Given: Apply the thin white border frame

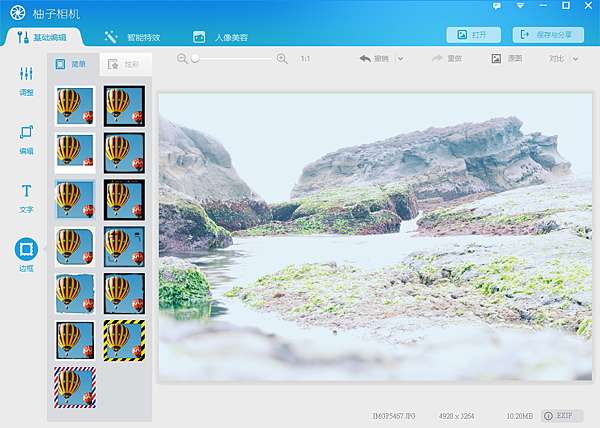Looking at the screenshot, I should click(75, 106).
